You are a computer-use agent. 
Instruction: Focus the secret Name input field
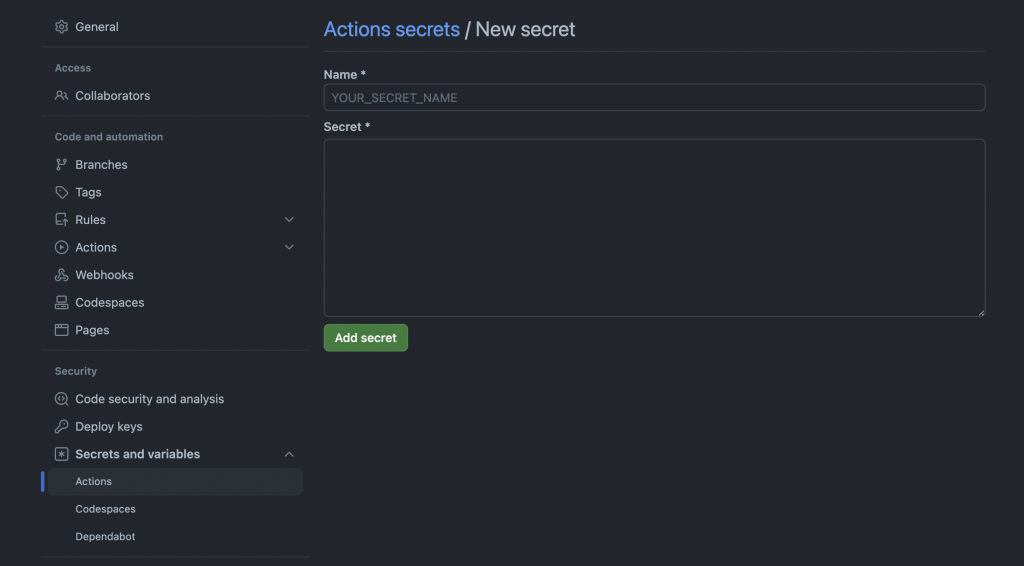coord(654,98)
